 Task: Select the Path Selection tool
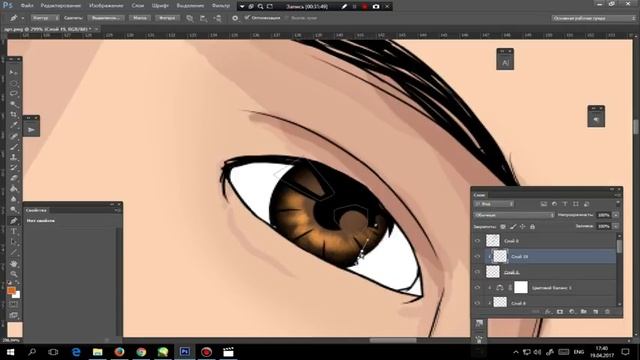[x=13, y=242]
